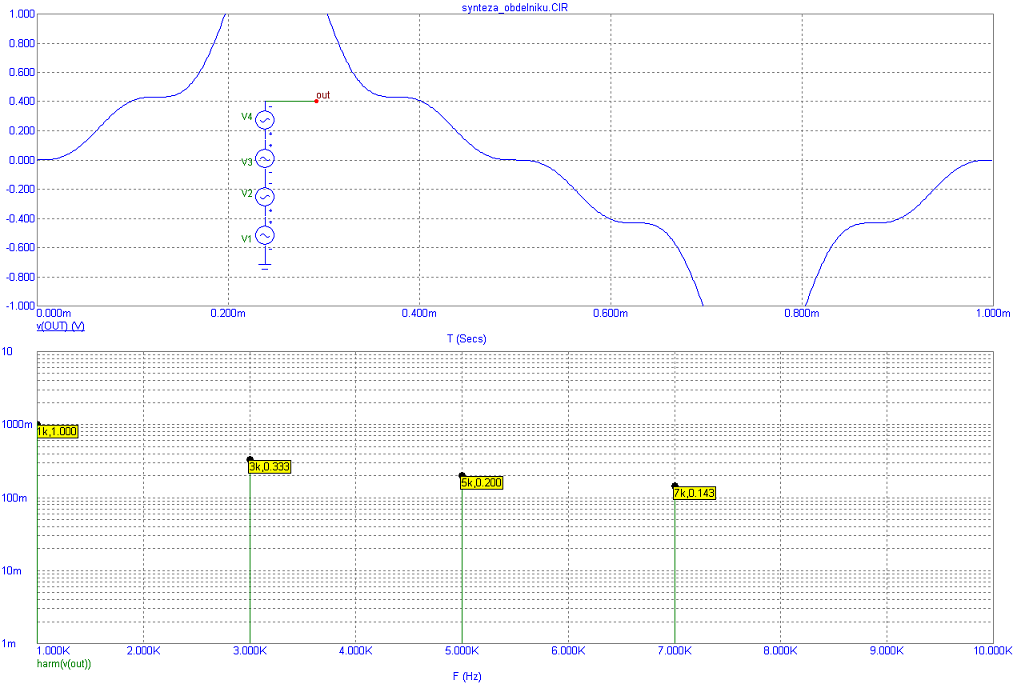1021x688 pixels.
Task: Click the V3 sine source symbol
Action: click(x=264, y=159)
